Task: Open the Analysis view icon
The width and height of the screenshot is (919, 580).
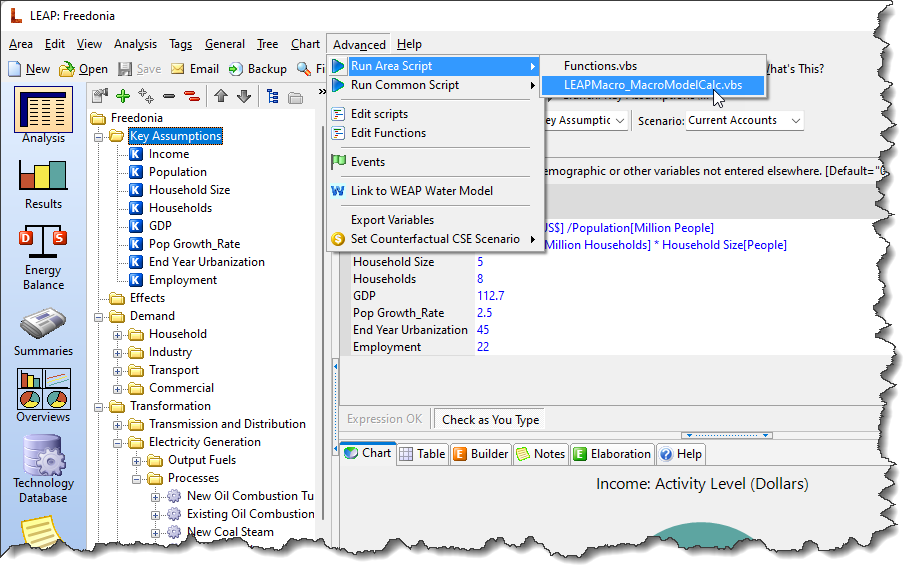Action: click(43, 110)
